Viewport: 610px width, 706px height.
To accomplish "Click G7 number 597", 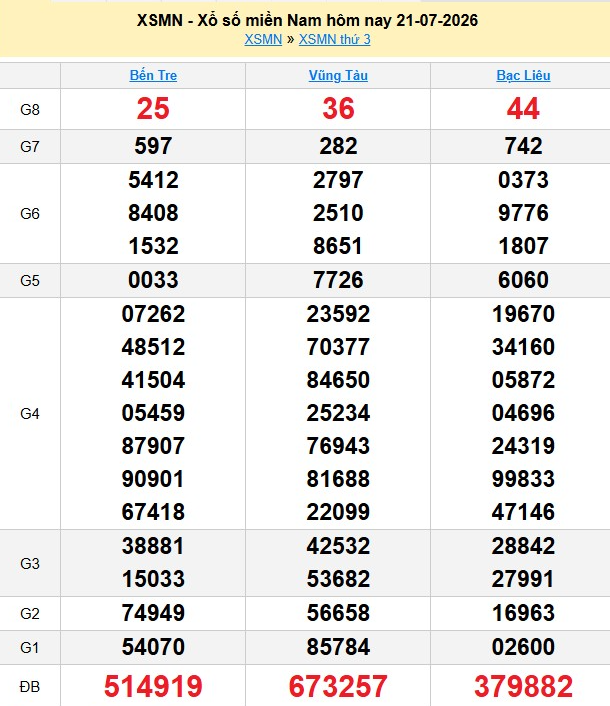I will point(153,146).
